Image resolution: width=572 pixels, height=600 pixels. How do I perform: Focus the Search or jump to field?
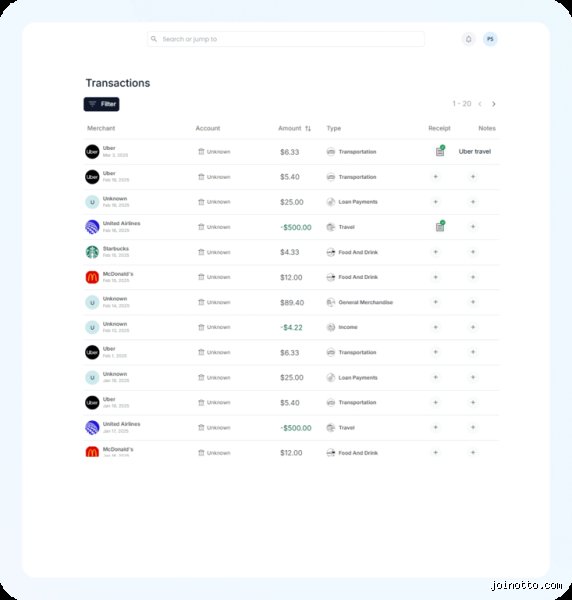click(x=286, y=39)
